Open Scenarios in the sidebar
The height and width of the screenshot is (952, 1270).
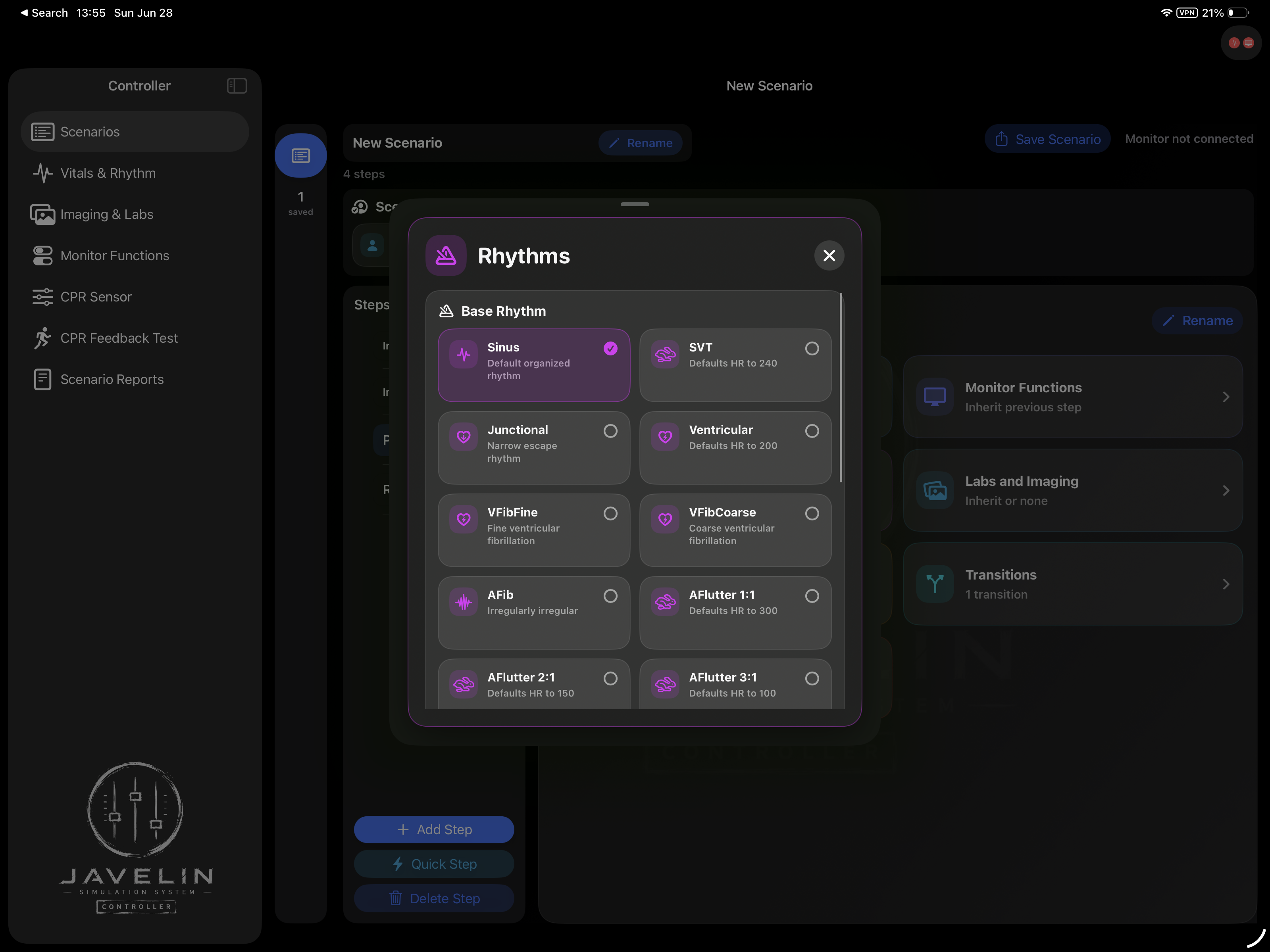tap(135, 131)
